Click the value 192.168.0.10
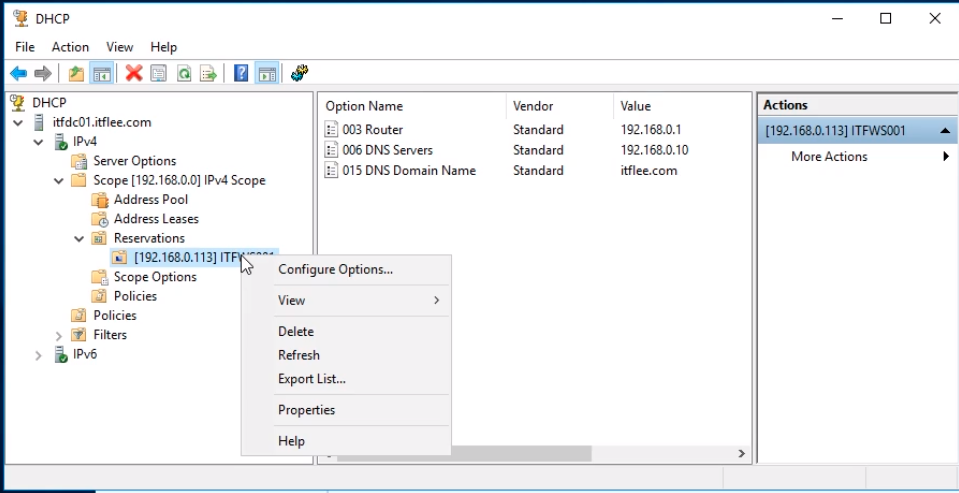The width and height of the screenshot is (959, 493). [x=654, y=150]
